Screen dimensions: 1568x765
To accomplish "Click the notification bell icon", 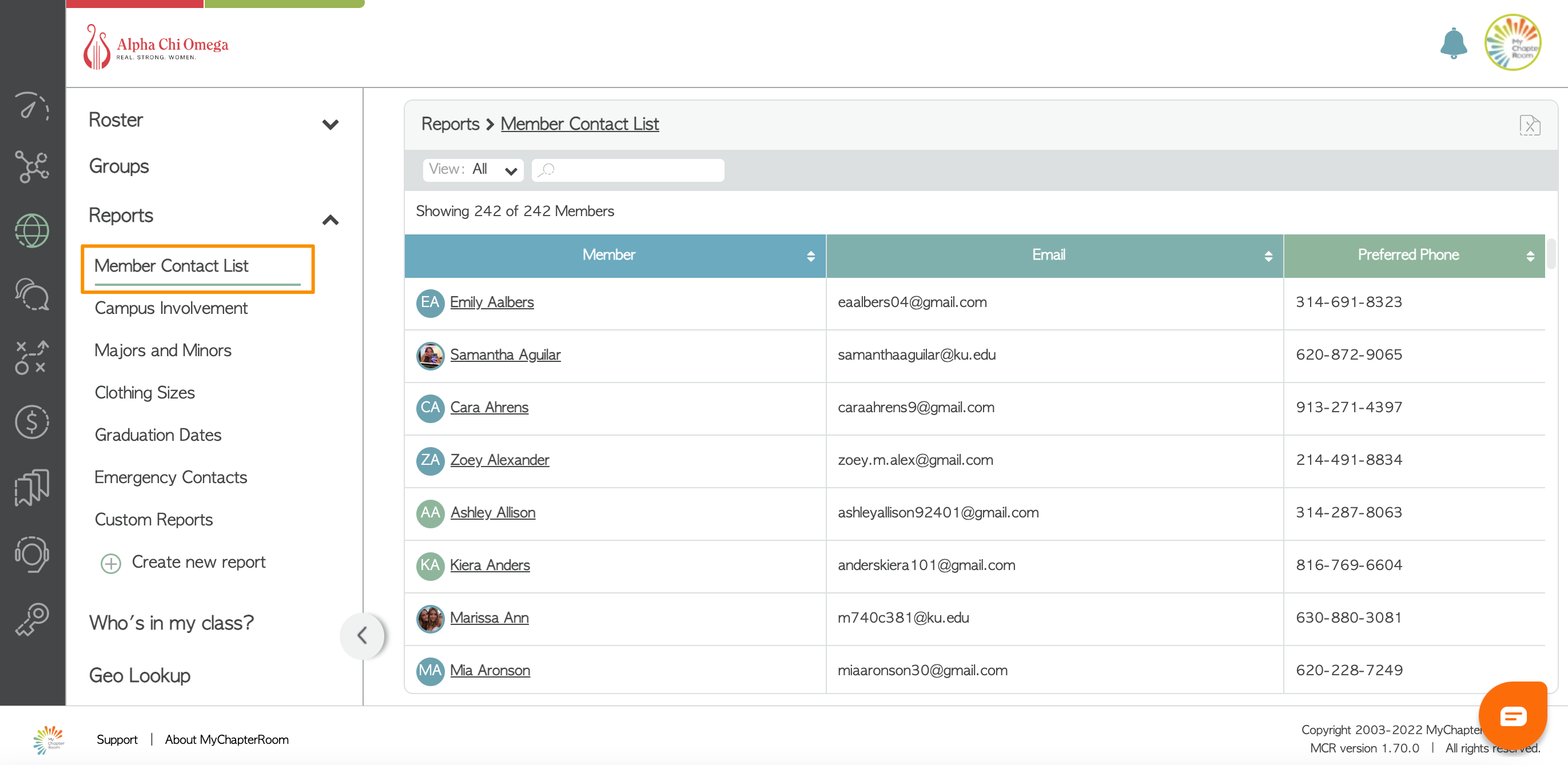I will click(x=1452, y=44).
